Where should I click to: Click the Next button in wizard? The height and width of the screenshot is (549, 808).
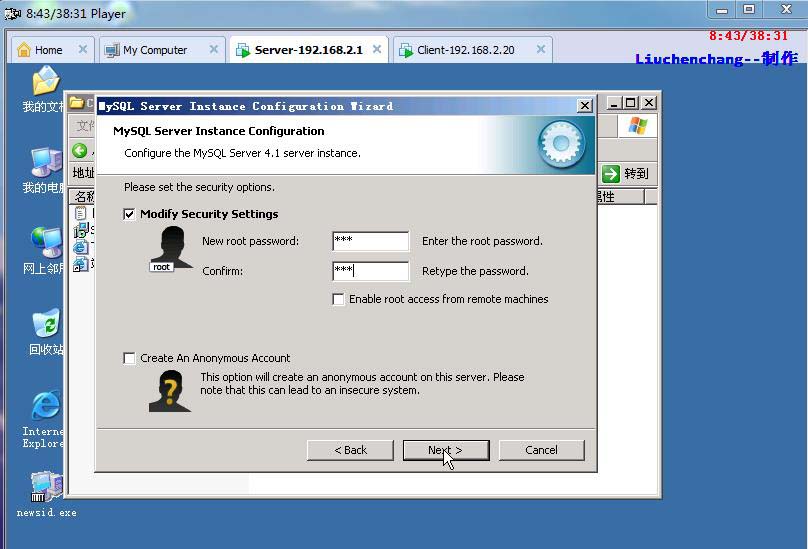pos(446,450)
